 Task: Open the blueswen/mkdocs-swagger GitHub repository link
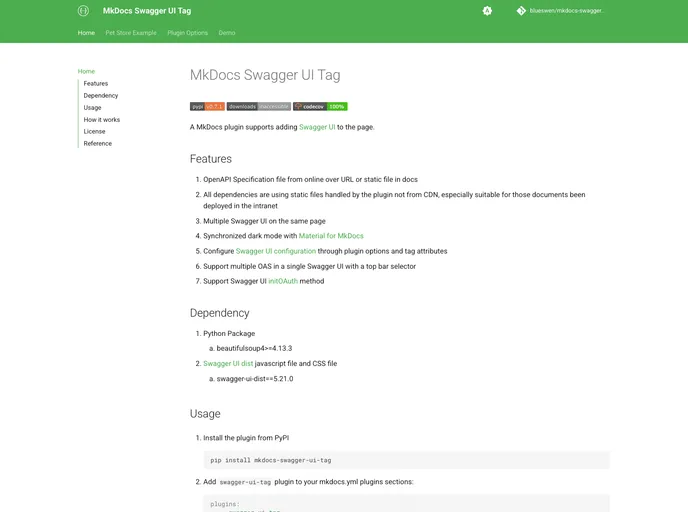[561, 11]
